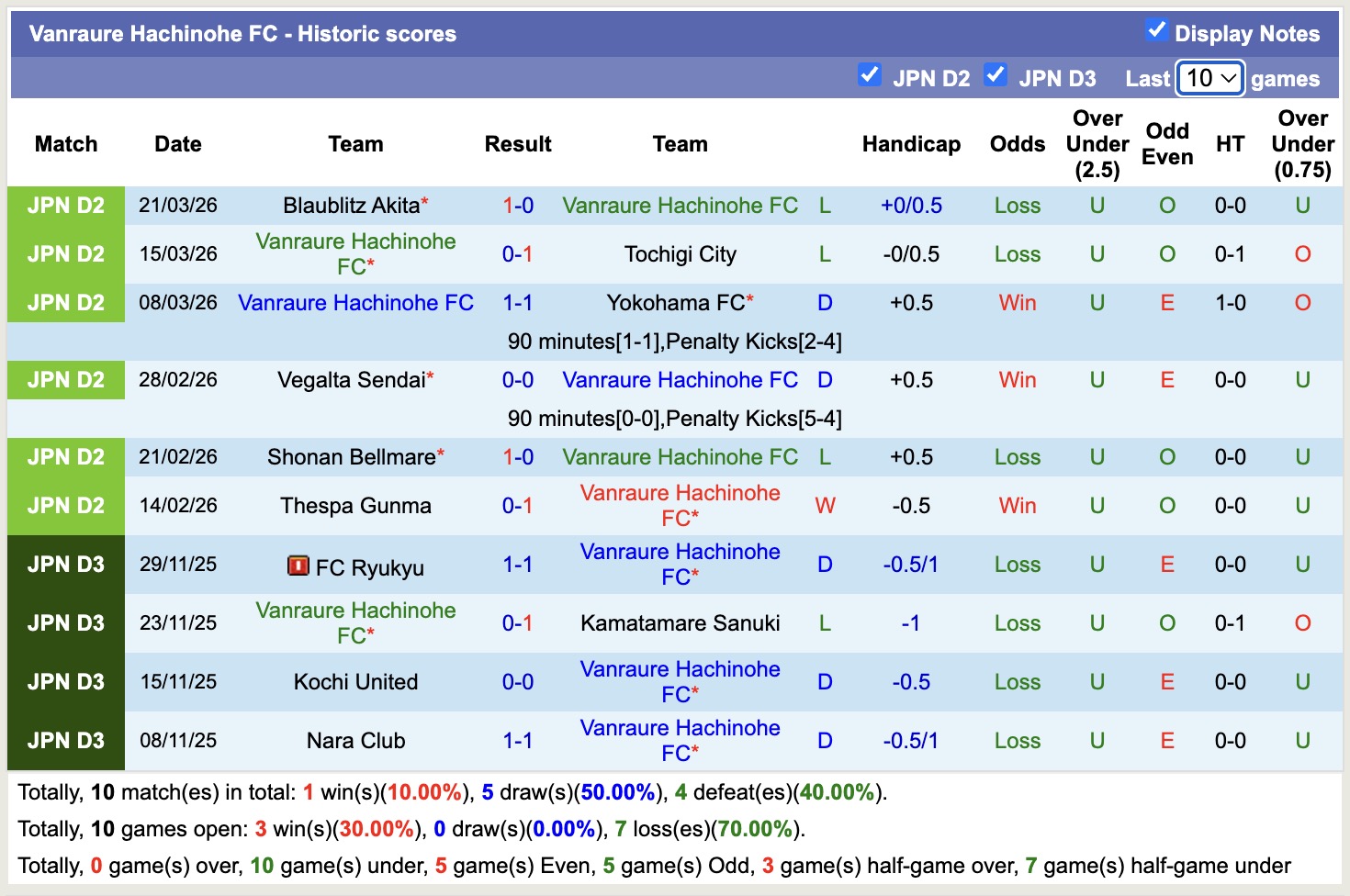The image size is (1350, 896).
Task: Uncheck the JPN D3 league filter
Action: 996,74
